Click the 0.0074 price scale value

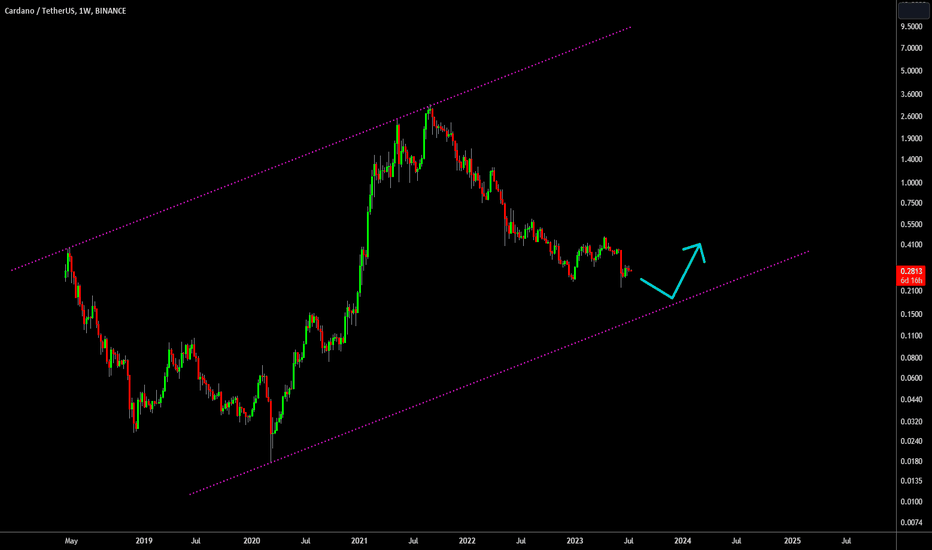point(911,523)
